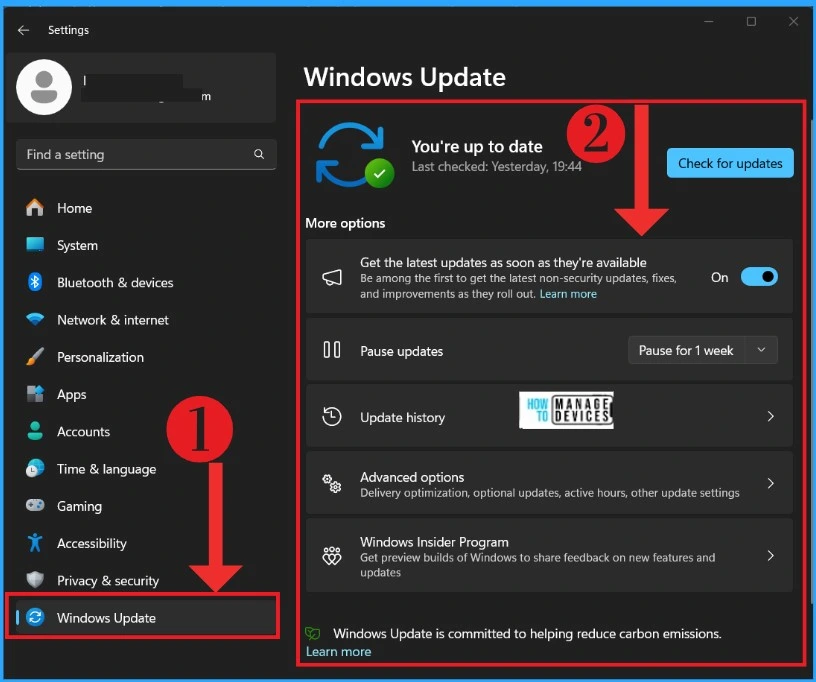
Task: Open Advanced options row
Action: [x=549, y=483]
